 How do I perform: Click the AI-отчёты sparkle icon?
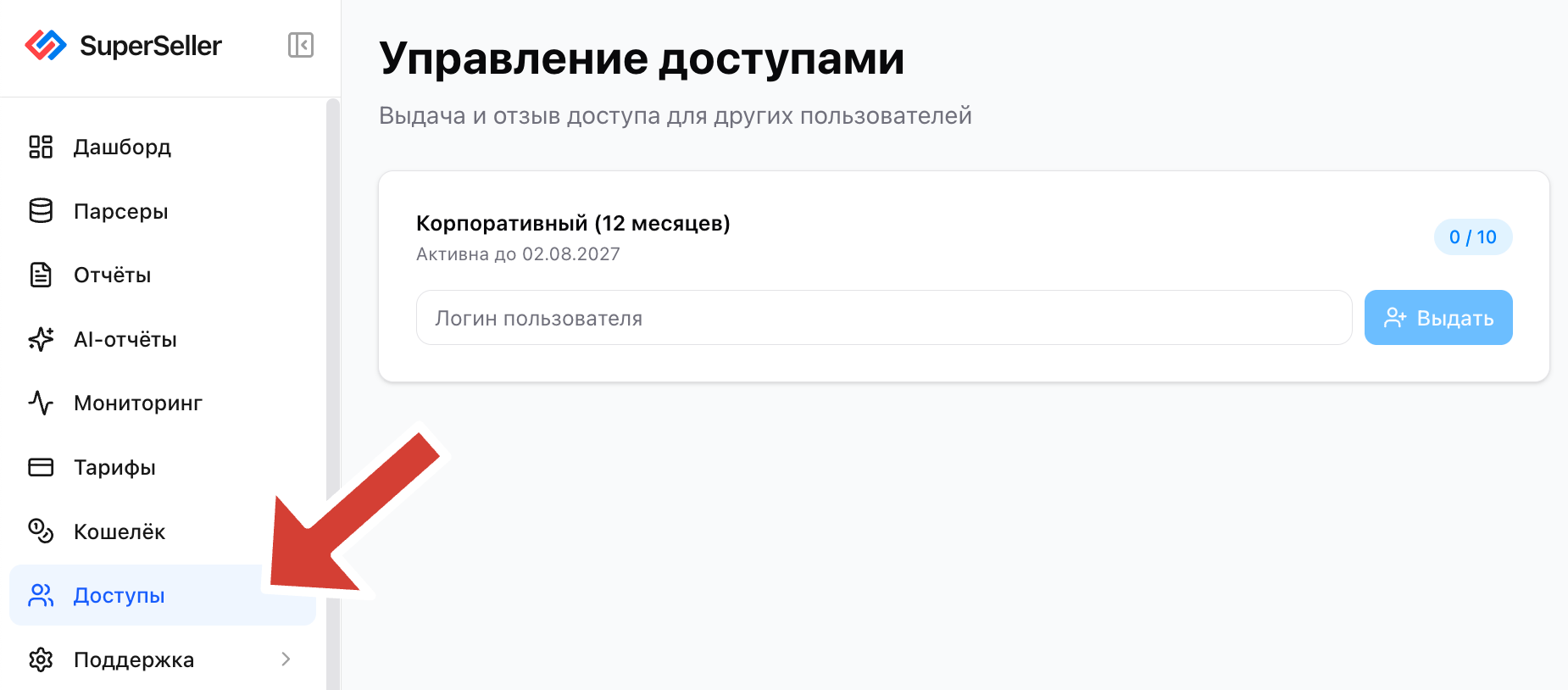[41, 339]
